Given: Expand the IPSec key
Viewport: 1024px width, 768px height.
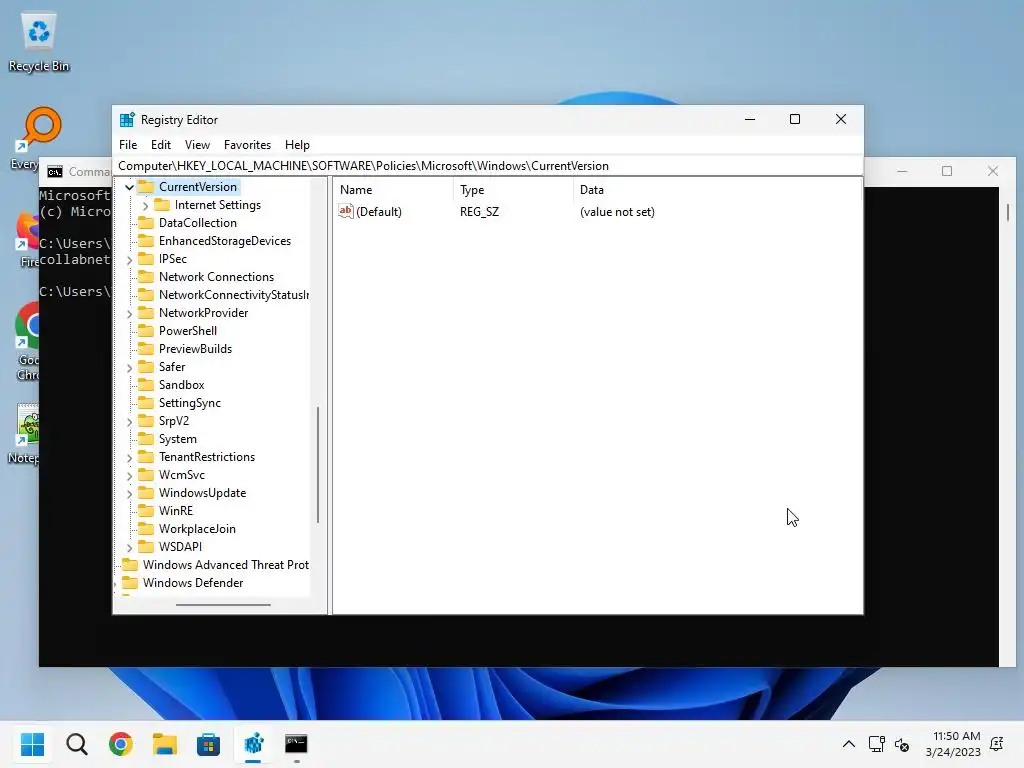Looking at the screenshot, I should tap(129, 260).
